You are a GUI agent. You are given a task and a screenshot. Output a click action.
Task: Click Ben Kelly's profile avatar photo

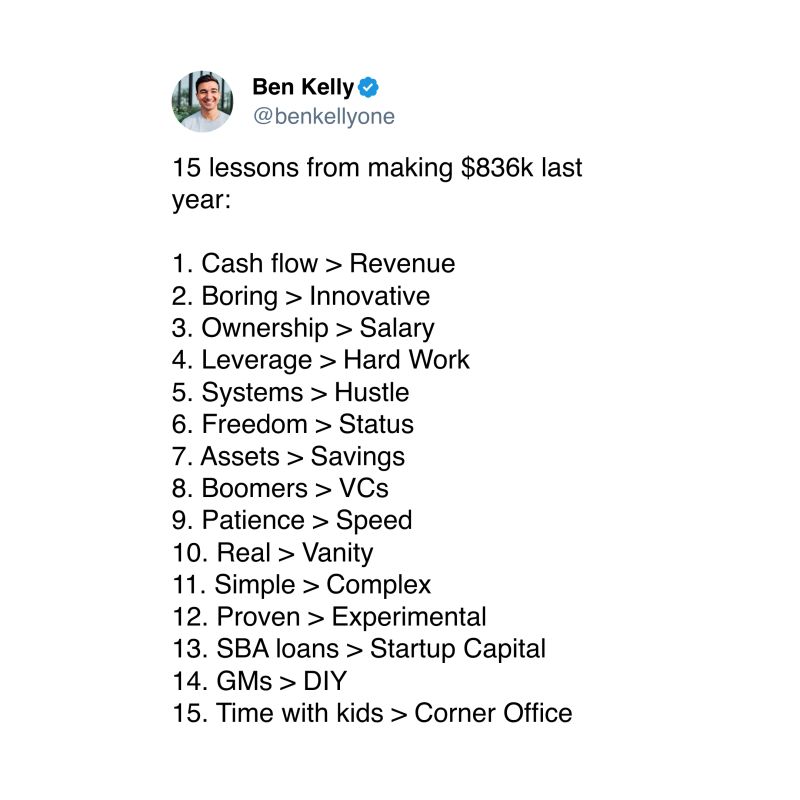[x=203, y=101]
